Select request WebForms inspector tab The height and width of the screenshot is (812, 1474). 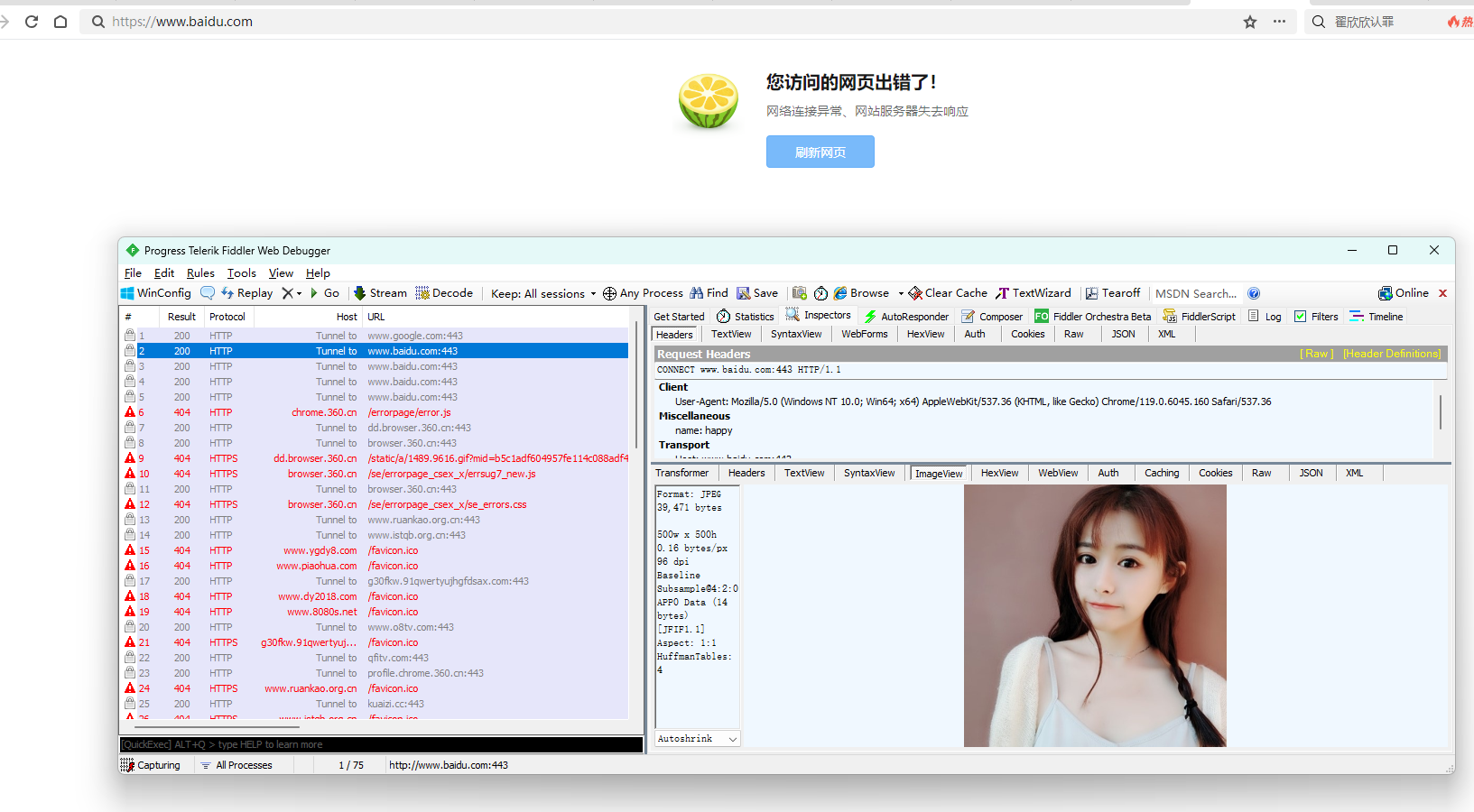pyautogui.click(x=865, y=334)
